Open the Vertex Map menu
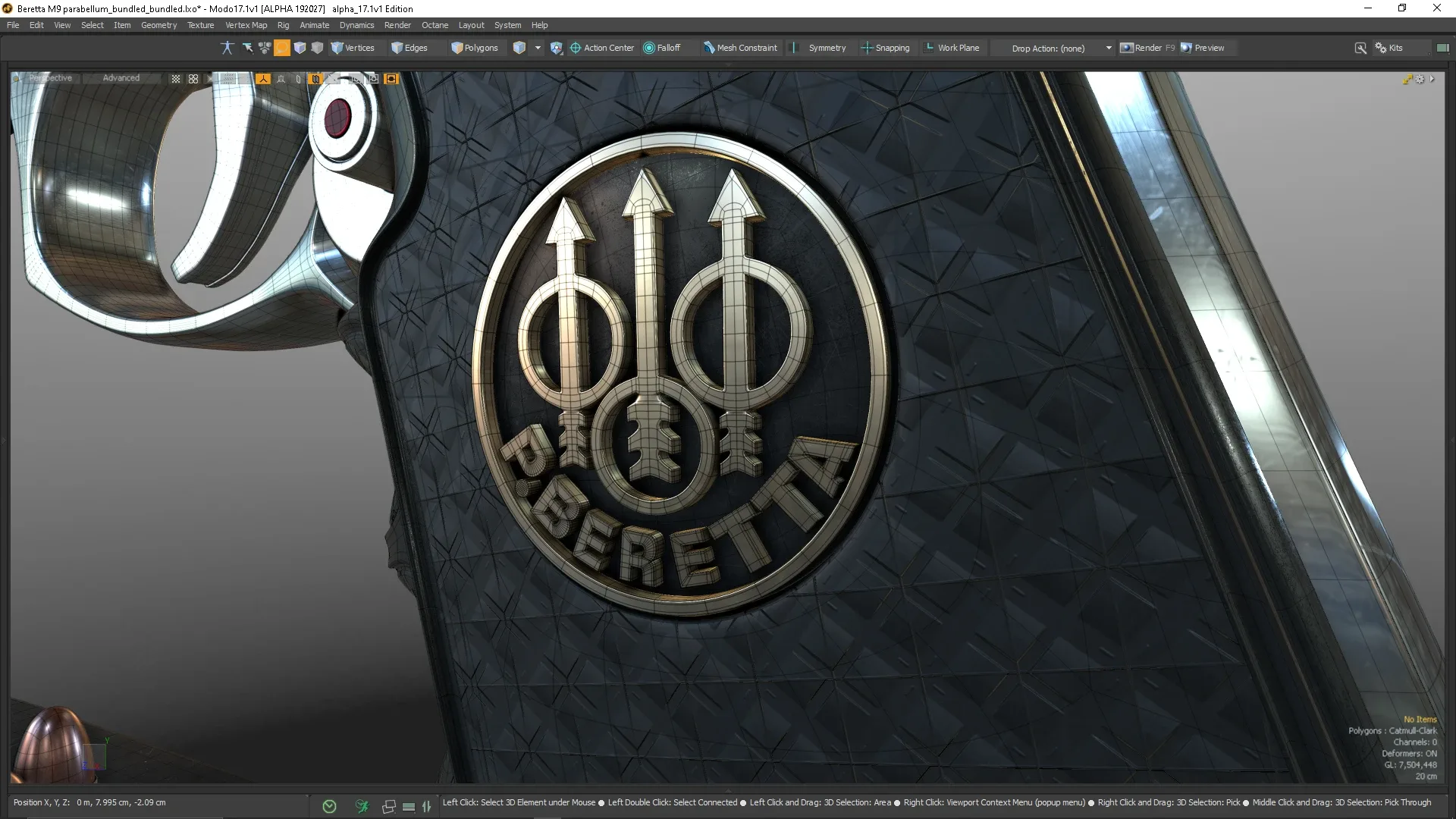The image size is (1456, 819). [x=246, y=25]
